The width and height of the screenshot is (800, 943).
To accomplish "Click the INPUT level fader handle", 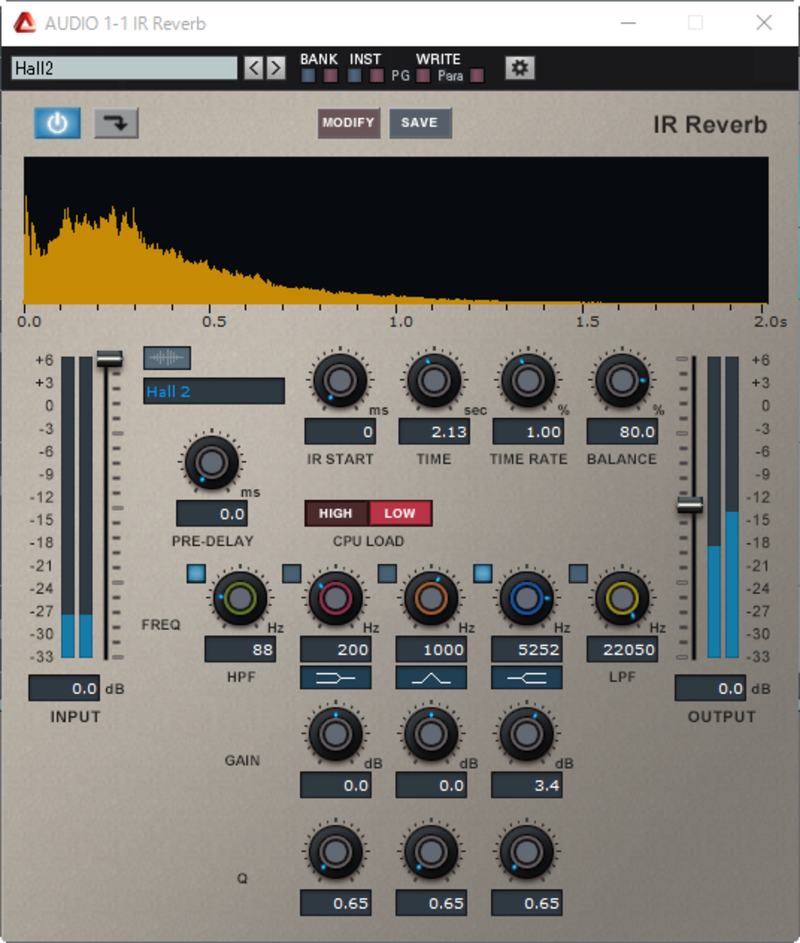I will [x=109, y=359].
